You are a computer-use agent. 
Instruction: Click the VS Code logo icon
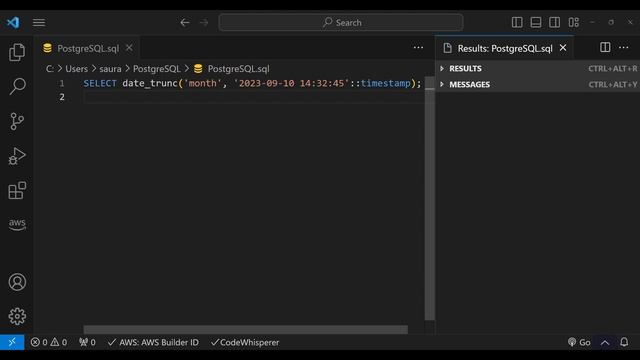tap(13, 22)
